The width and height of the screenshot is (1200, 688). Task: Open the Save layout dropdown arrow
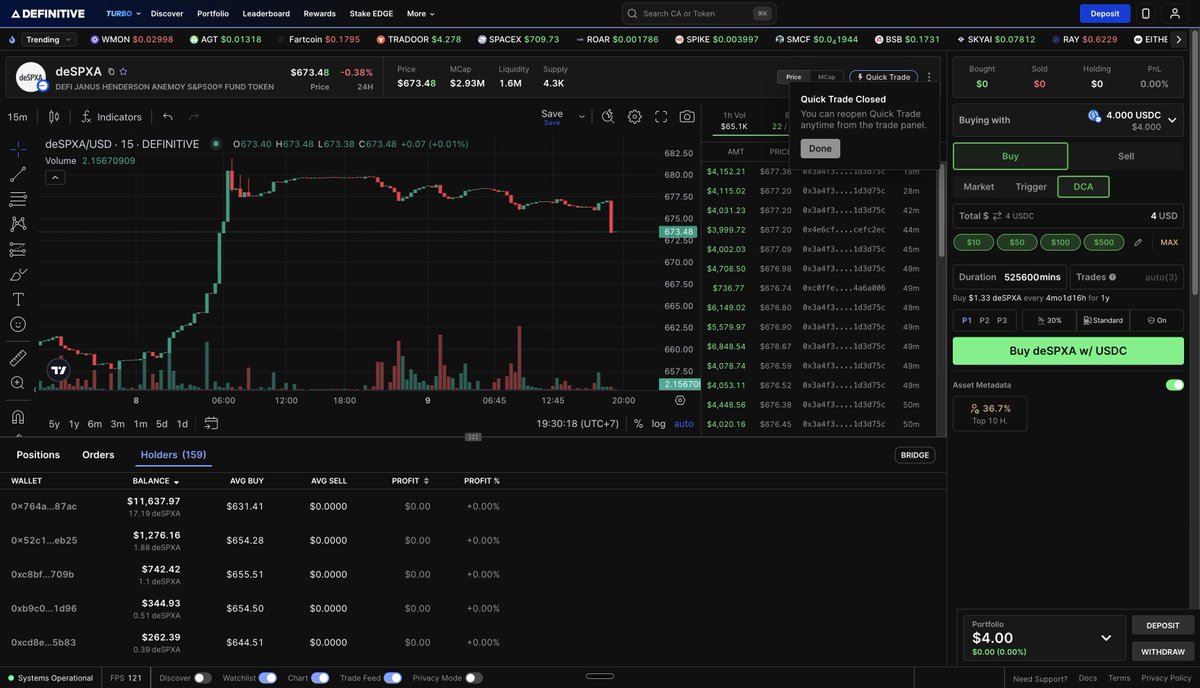582,116
